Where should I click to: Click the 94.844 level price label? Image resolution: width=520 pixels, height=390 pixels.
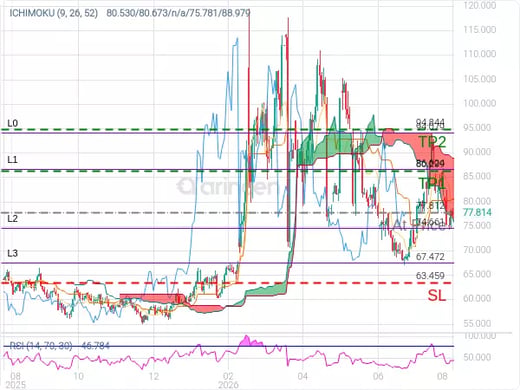[430, 122]
